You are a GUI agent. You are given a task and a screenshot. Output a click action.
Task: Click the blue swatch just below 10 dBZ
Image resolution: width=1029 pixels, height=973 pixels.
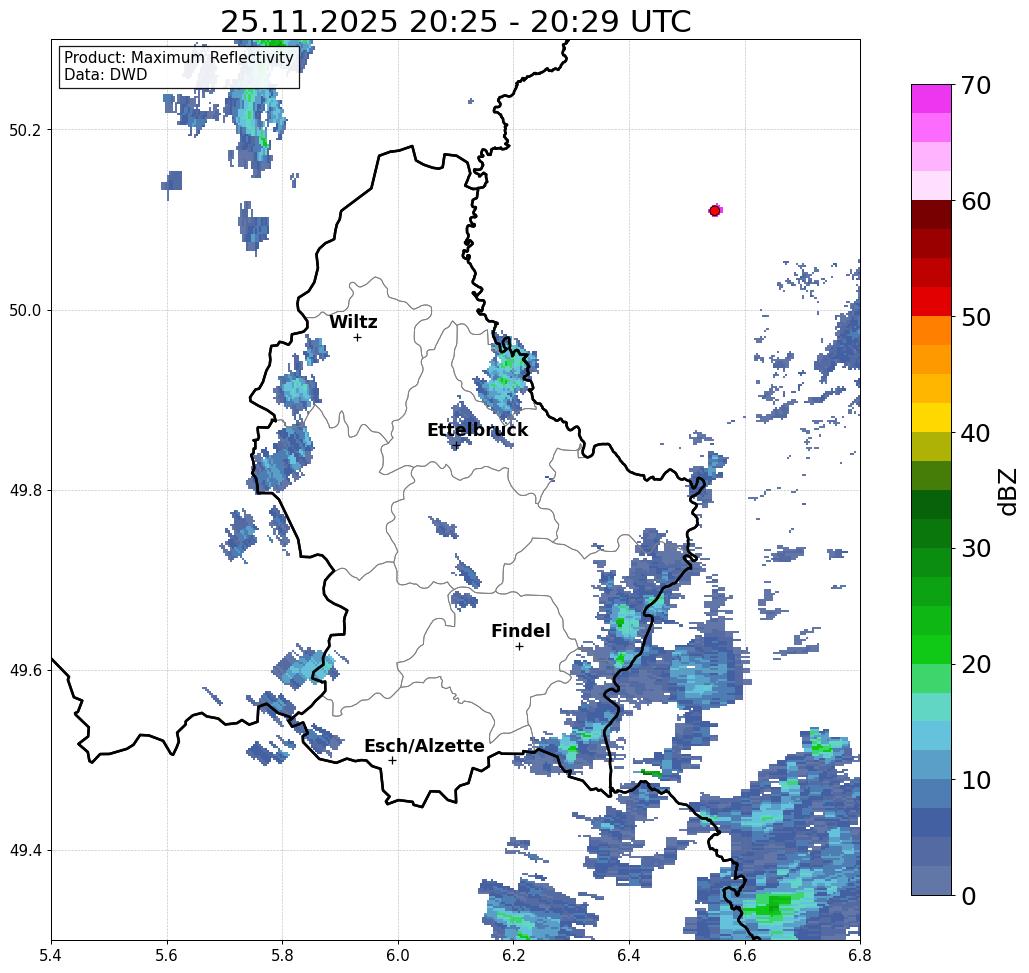click(x=931, y=793)
